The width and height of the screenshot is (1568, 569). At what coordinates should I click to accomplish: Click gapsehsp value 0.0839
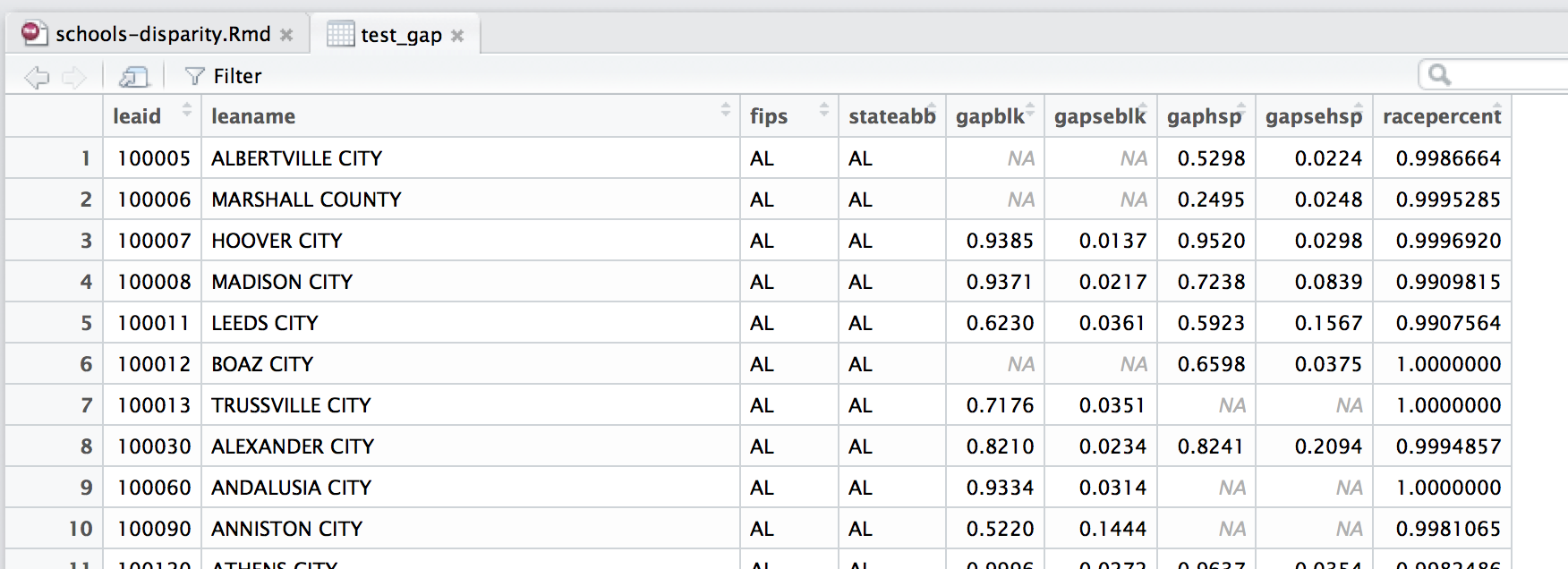point(1328,282)
